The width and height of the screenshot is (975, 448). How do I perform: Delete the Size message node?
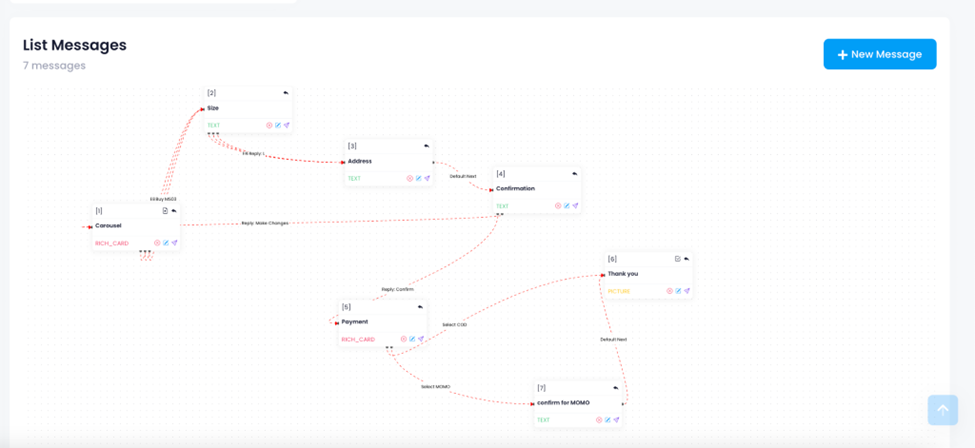click(x=269, y=126)
